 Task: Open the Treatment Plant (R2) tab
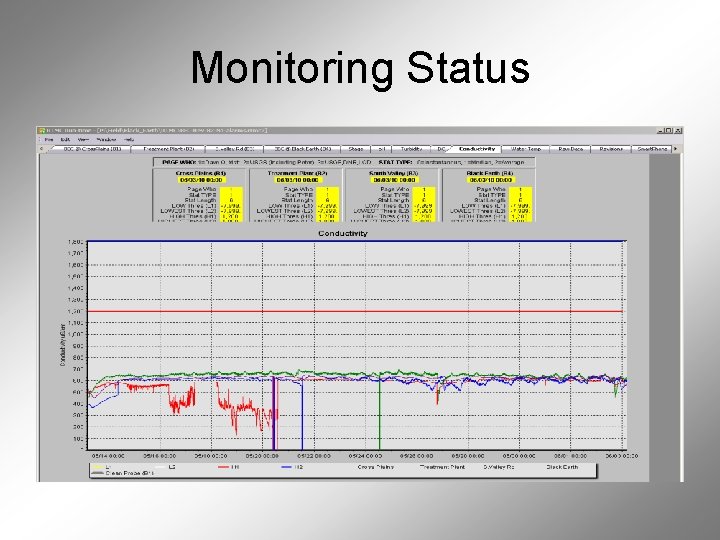click(169, 149)
